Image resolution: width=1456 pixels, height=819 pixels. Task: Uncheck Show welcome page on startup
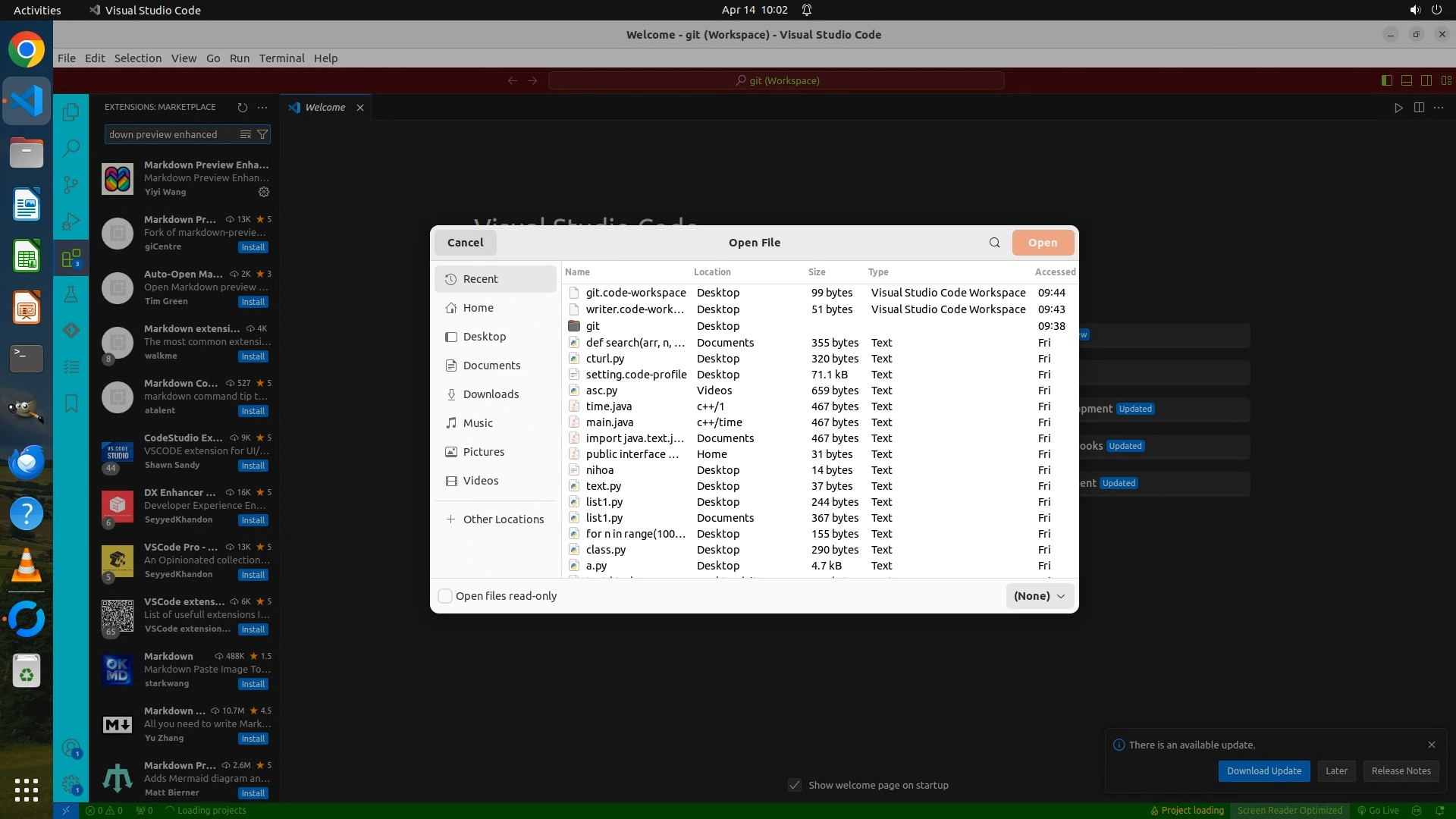pos(795,785)
